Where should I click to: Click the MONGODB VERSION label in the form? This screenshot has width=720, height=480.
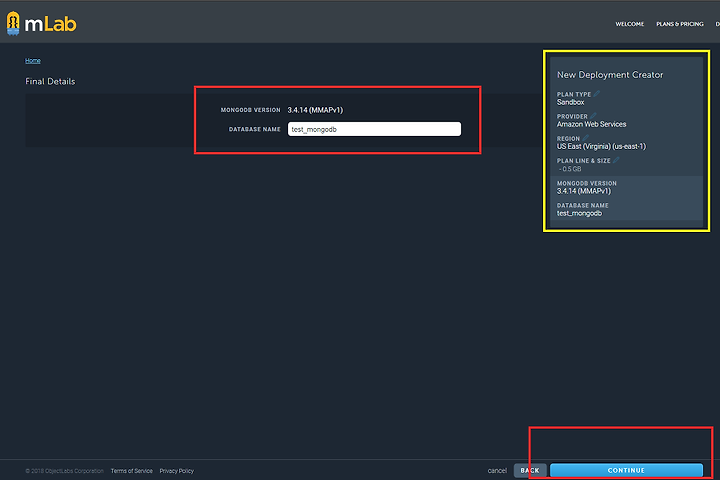(250, 110)
